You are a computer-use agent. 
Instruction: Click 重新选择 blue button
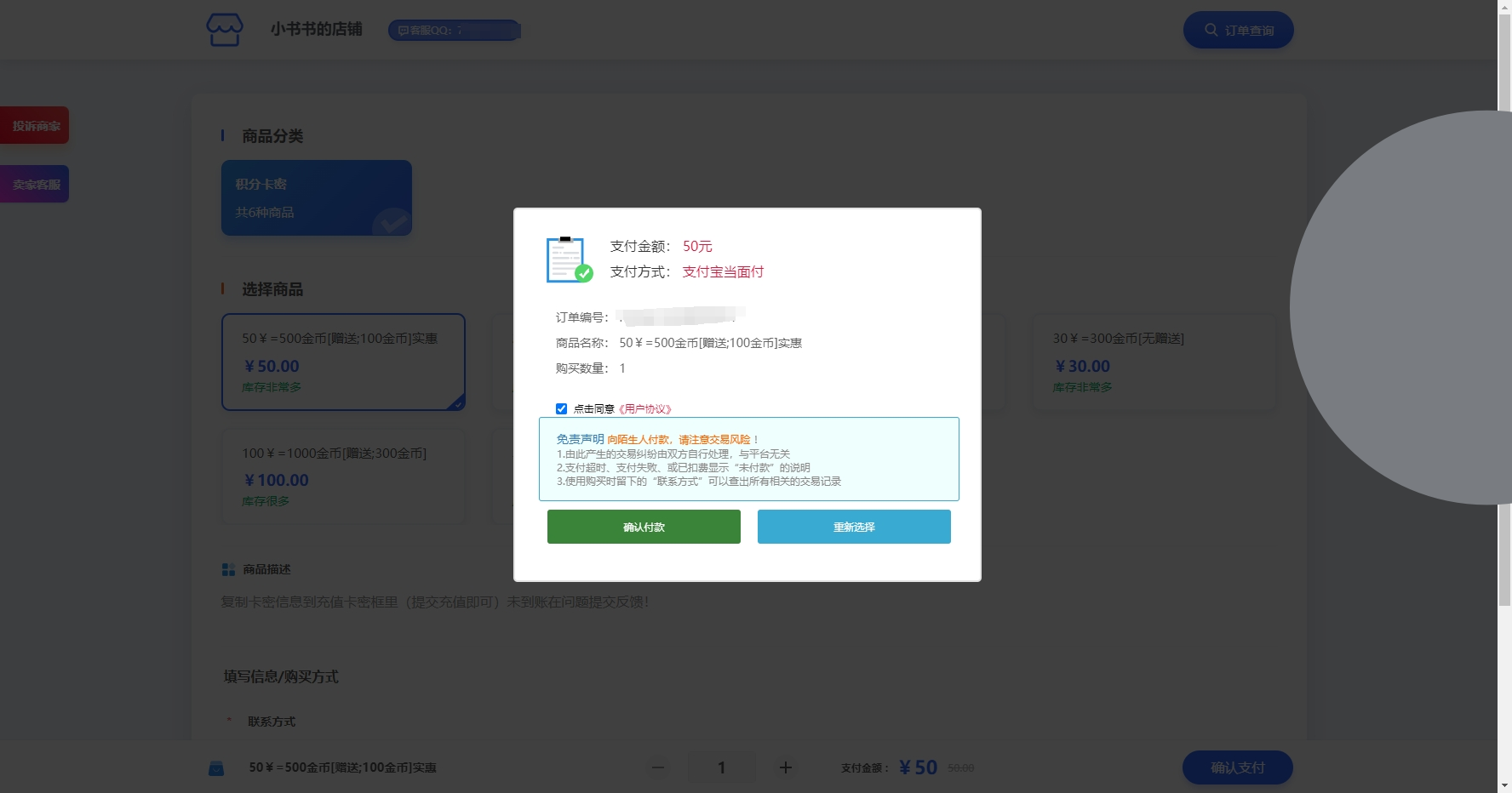pos(854,527)
